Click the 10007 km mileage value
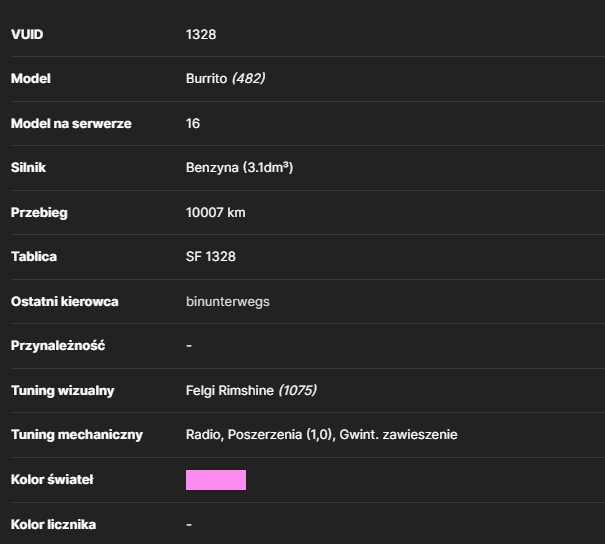The width and height of the screenshot is (605, 544). click(215, 212)
